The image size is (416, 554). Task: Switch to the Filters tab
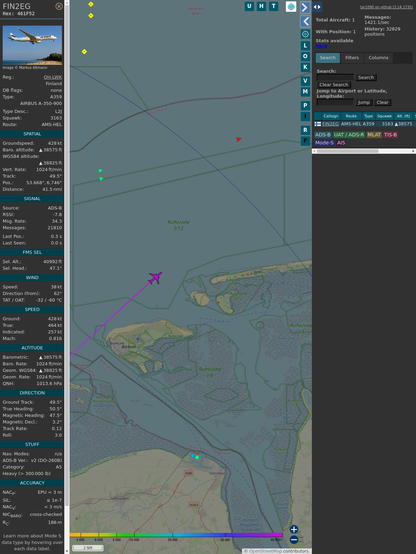(x=352, y=58)
